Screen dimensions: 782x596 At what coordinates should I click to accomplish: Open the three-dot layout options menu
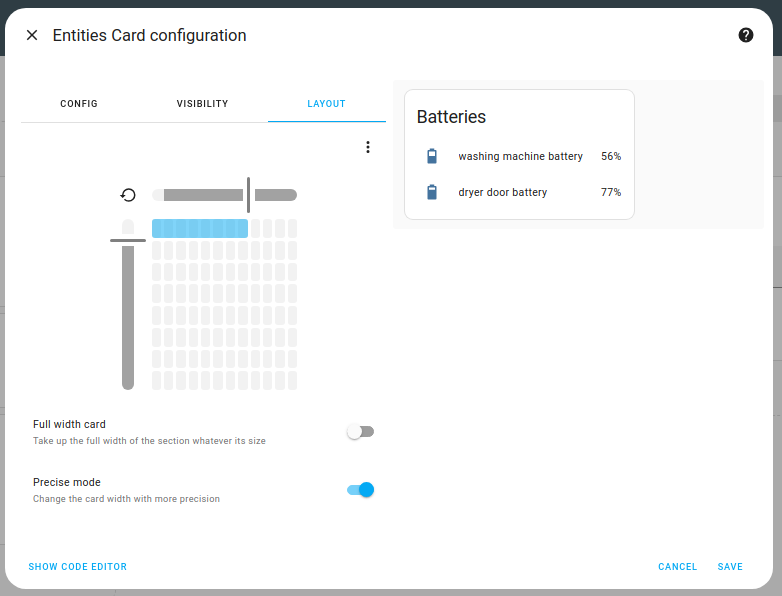pos(367,147)
